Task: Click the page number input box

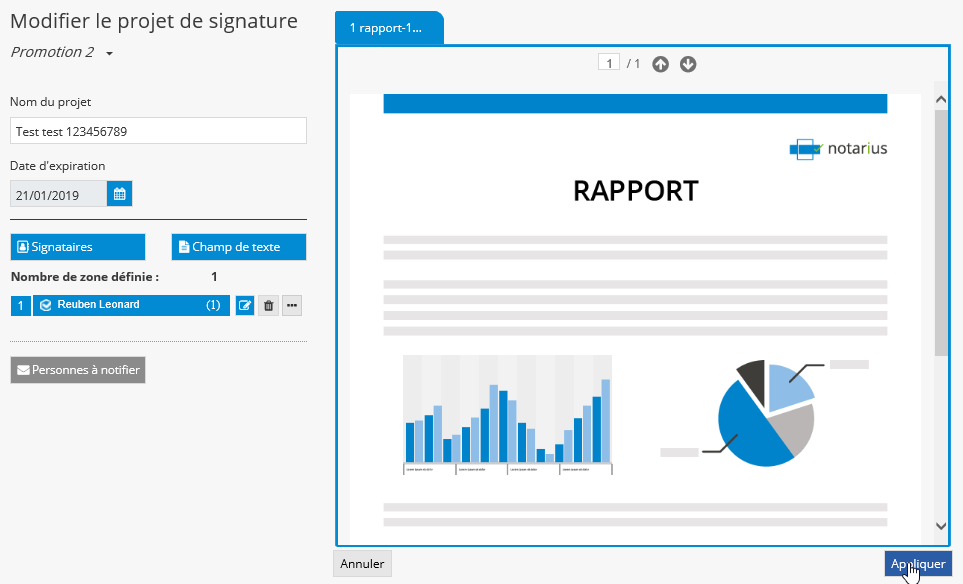Action: point(608,63)
